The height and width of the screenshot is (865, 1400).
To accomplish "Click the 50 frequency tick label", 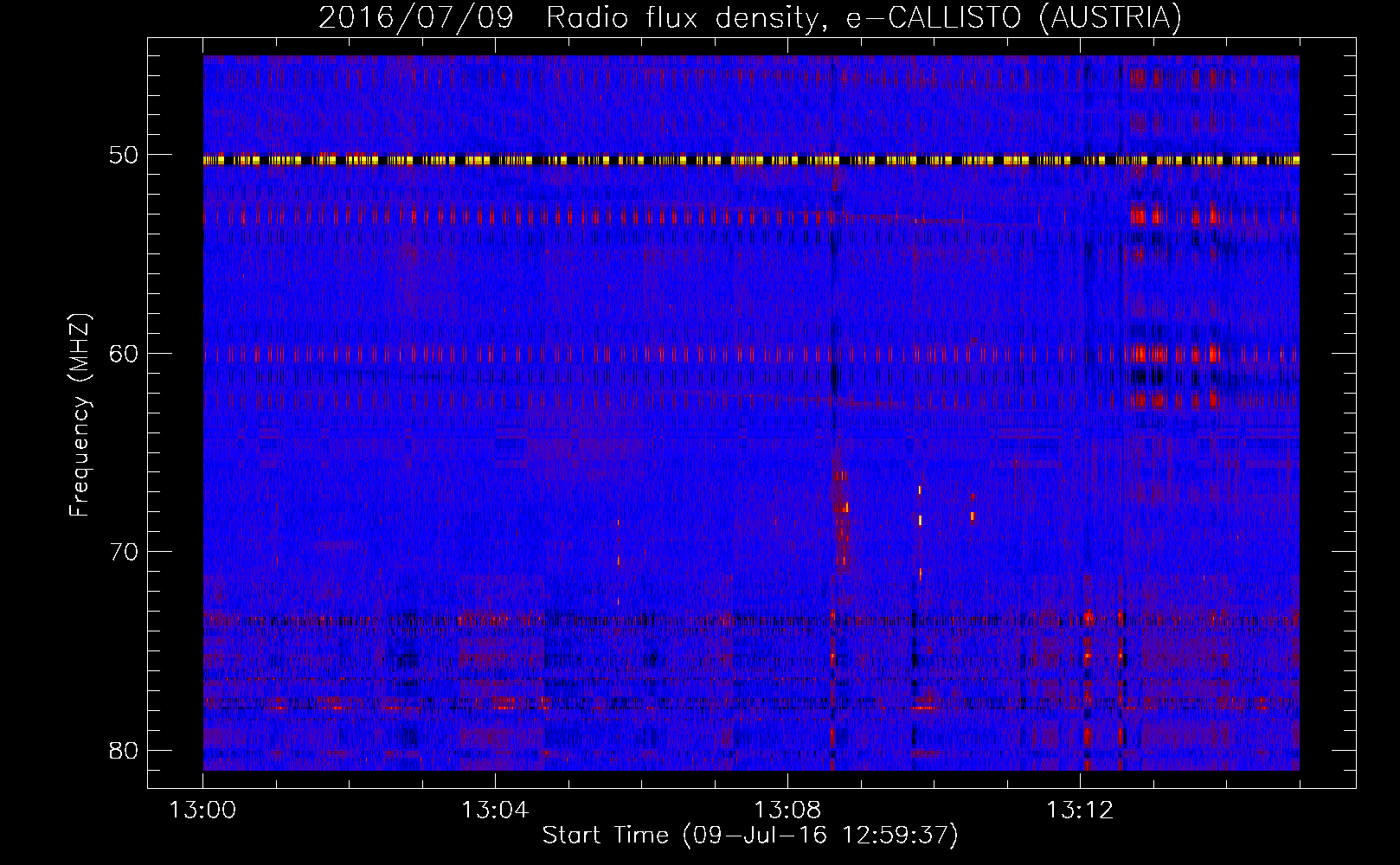I will pos(123,156).
